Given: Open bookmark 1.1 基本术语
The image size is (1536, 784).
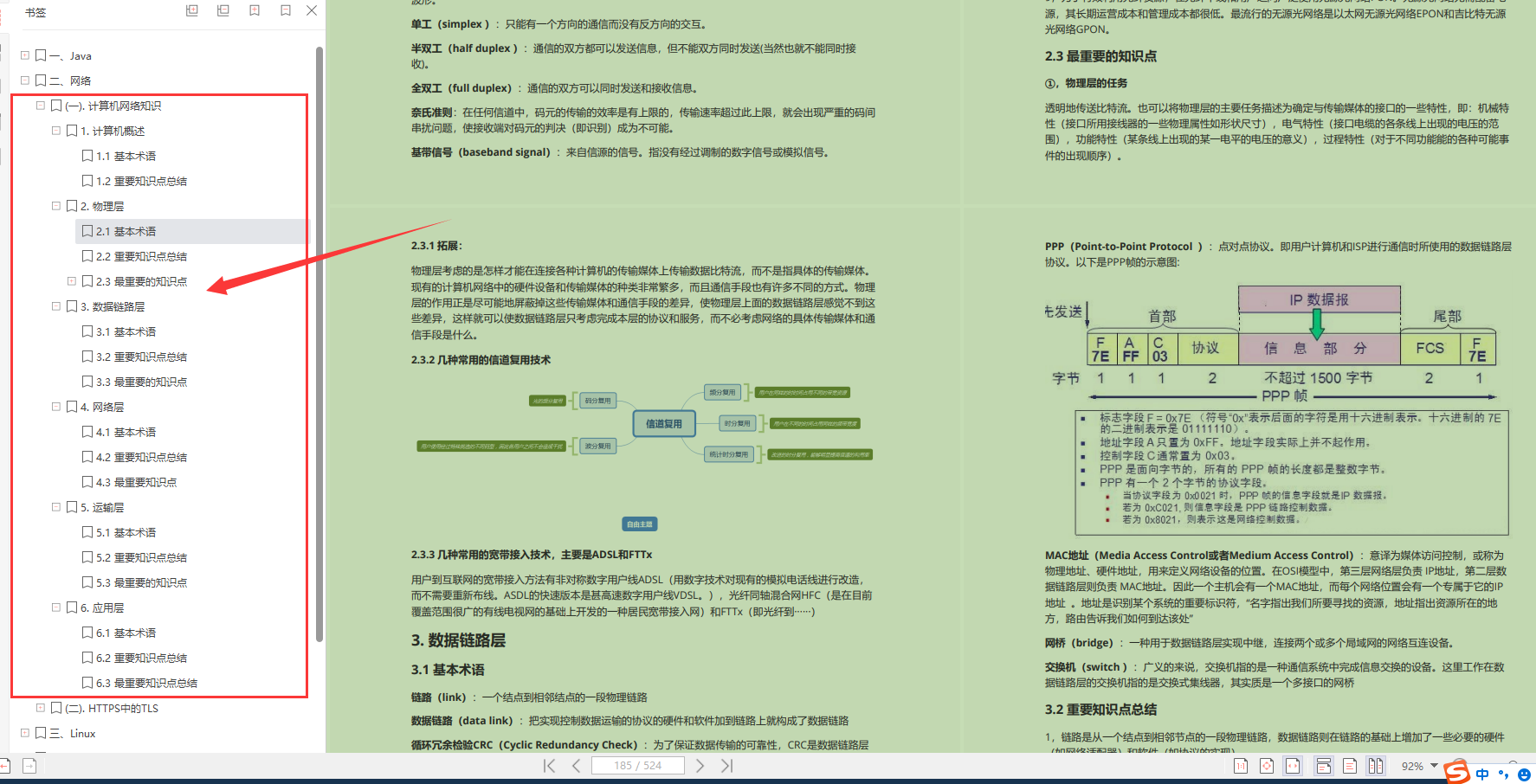Looking at the screenshot, I should point(126,156).
